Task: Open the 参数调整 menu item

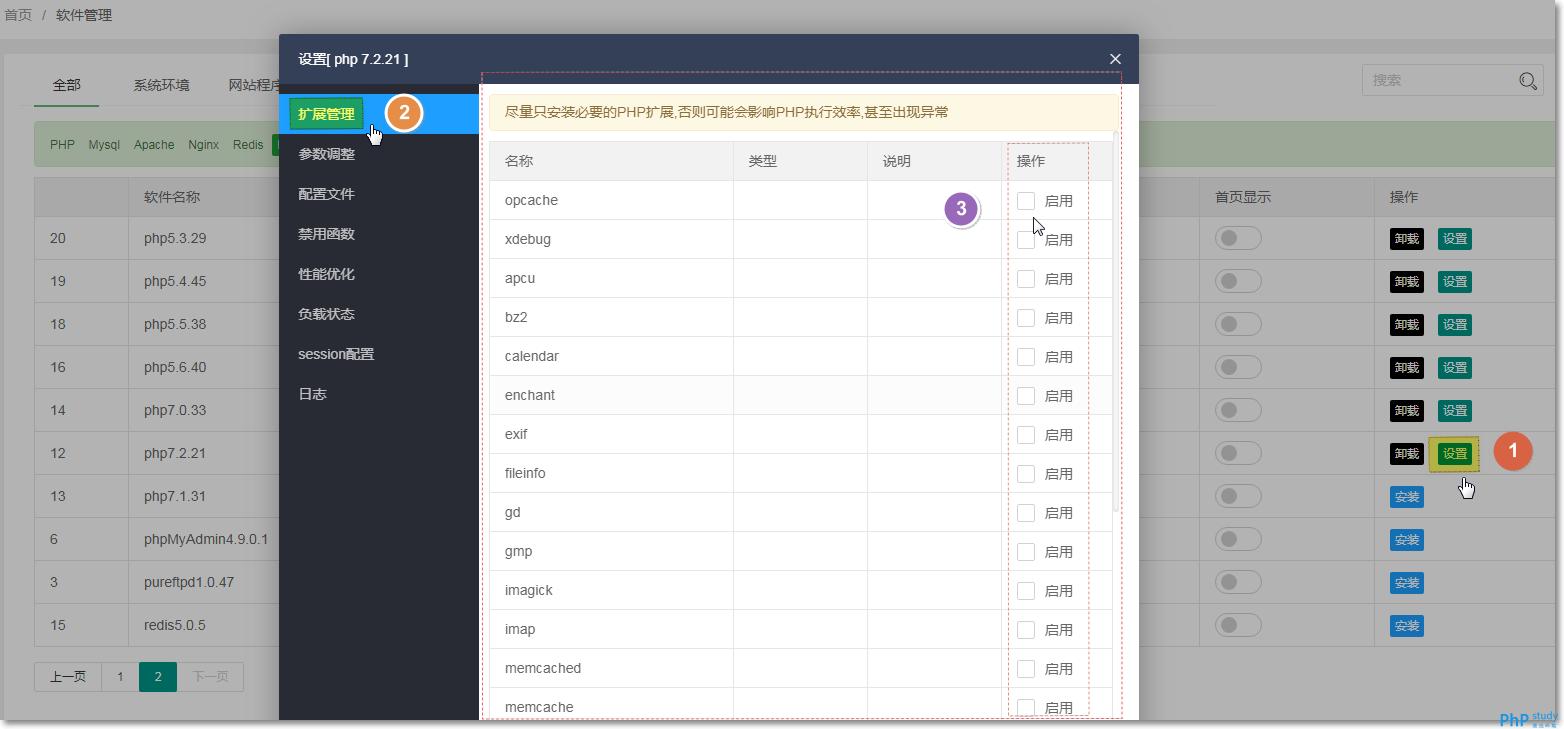Action: pos(379,154)
